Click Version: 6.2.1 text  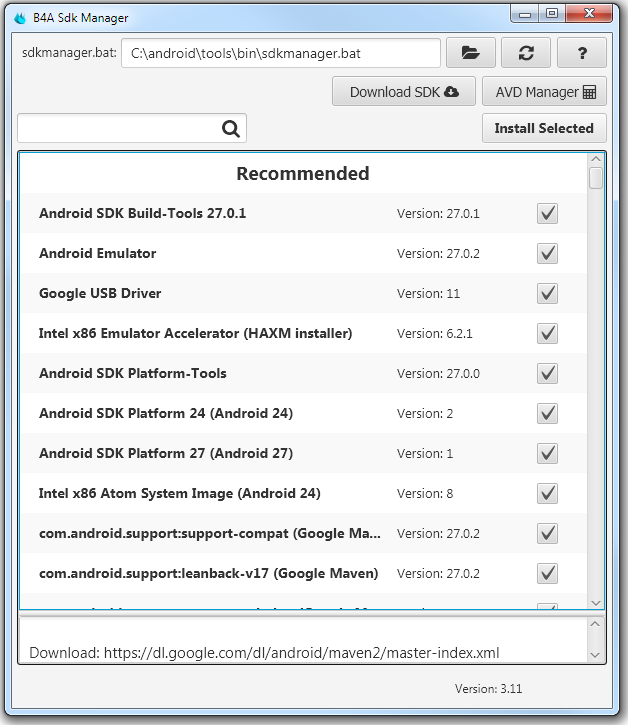(x=435, y=333)
